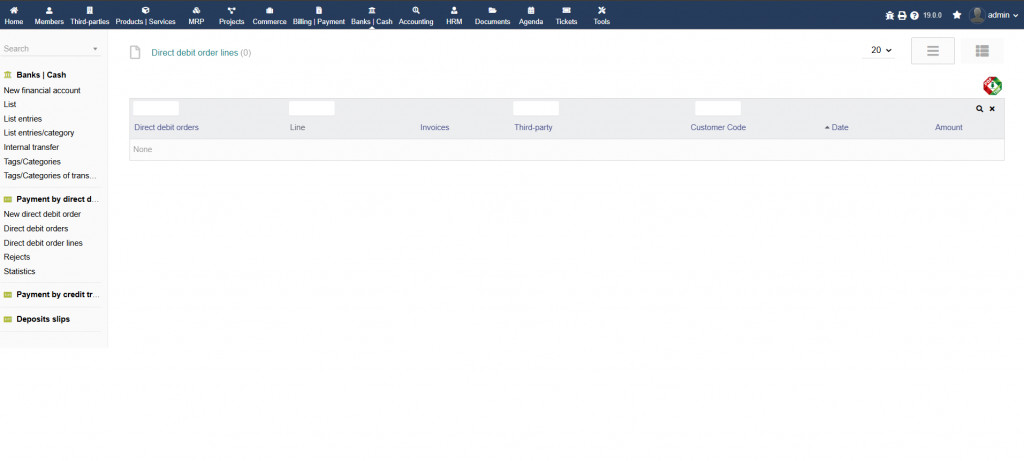Viewport: 1024px width, 461px height.
Task: Sort by Direct debit orders column
Action: pos(167,127)
